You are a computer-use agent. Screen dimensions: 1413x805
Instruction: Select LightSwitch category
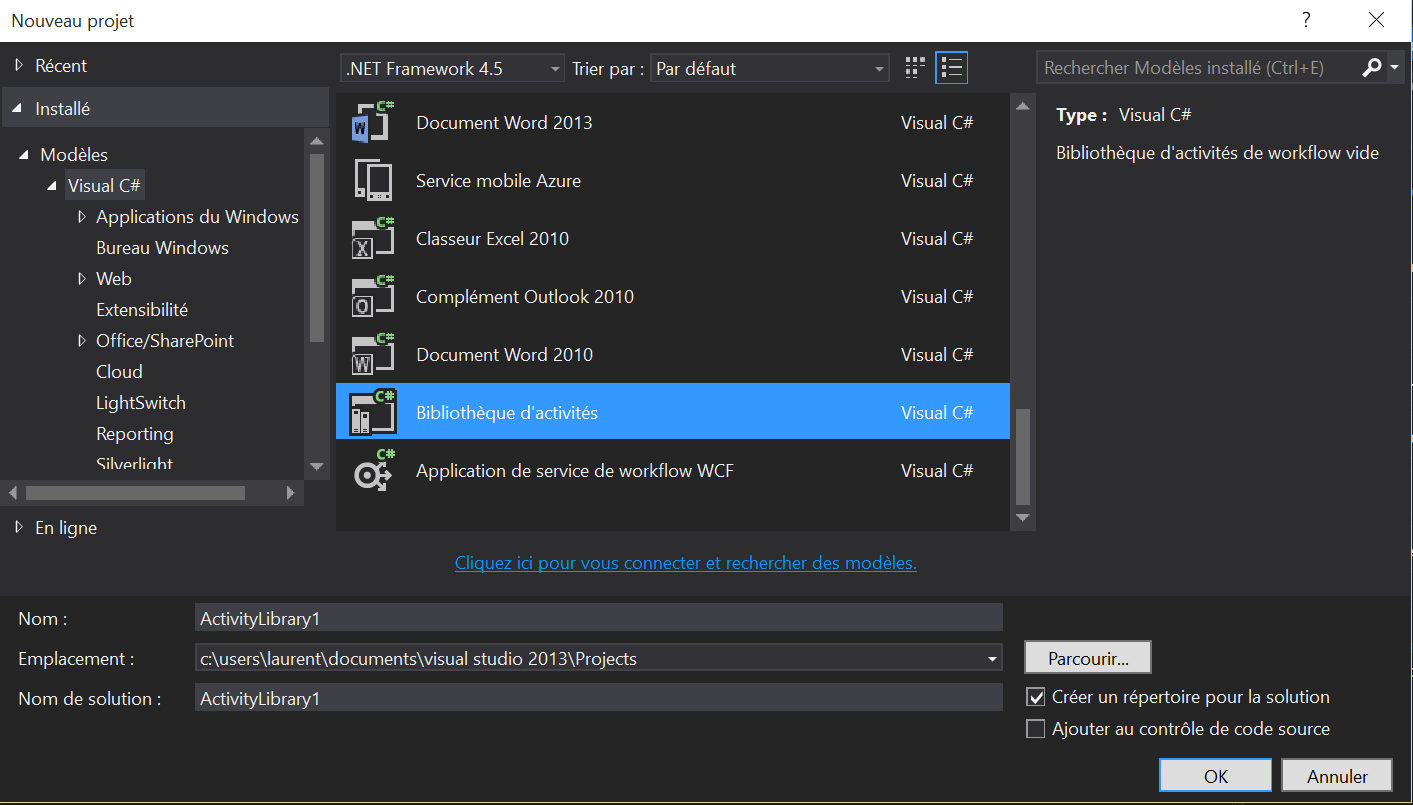pos(141,403)
